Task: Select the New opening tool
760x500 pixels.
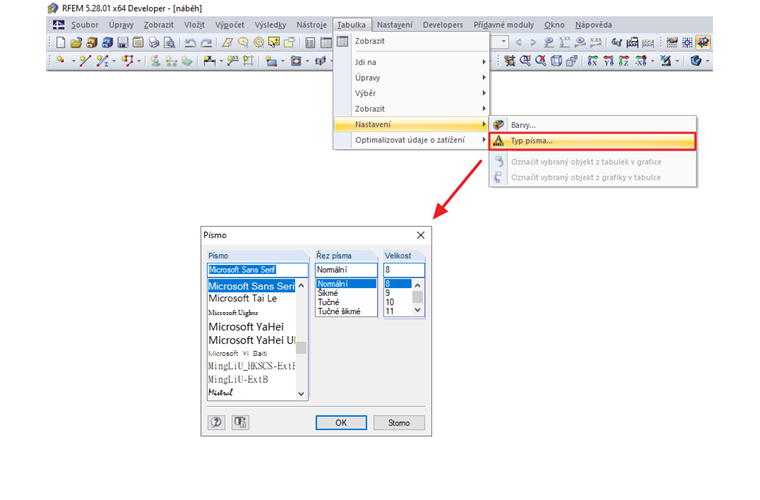Action: (x=296, y=61)
